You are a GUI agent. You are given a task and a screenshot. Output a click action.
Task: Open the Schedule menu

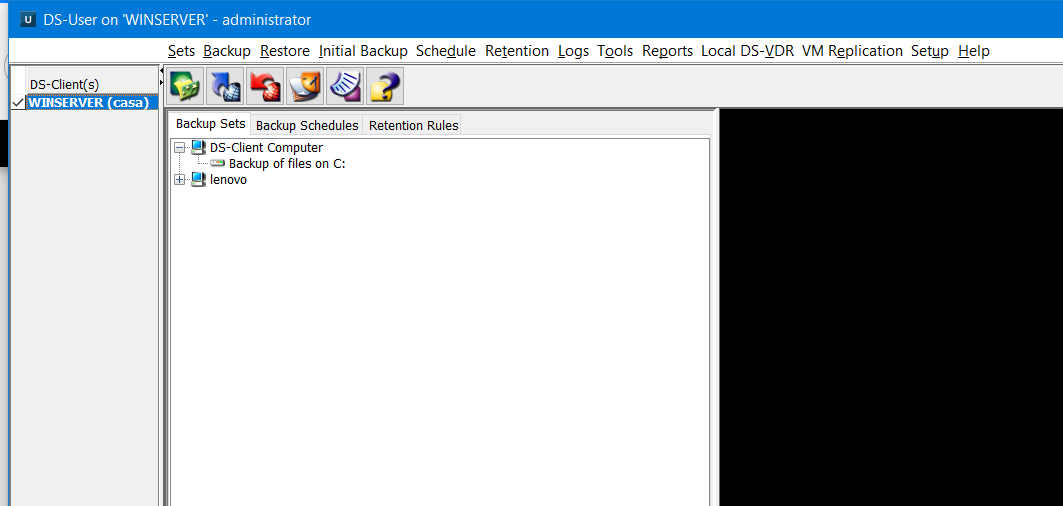[446, 51]
